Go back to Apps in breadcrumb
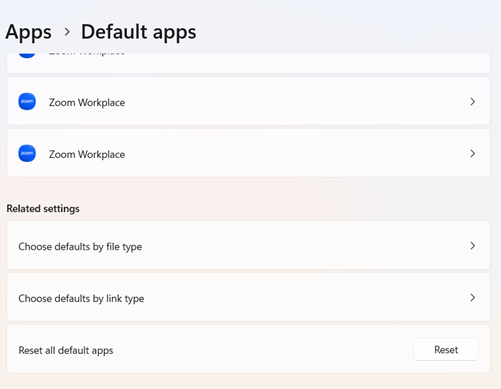The image size is (501, 389). coord(29,32)
